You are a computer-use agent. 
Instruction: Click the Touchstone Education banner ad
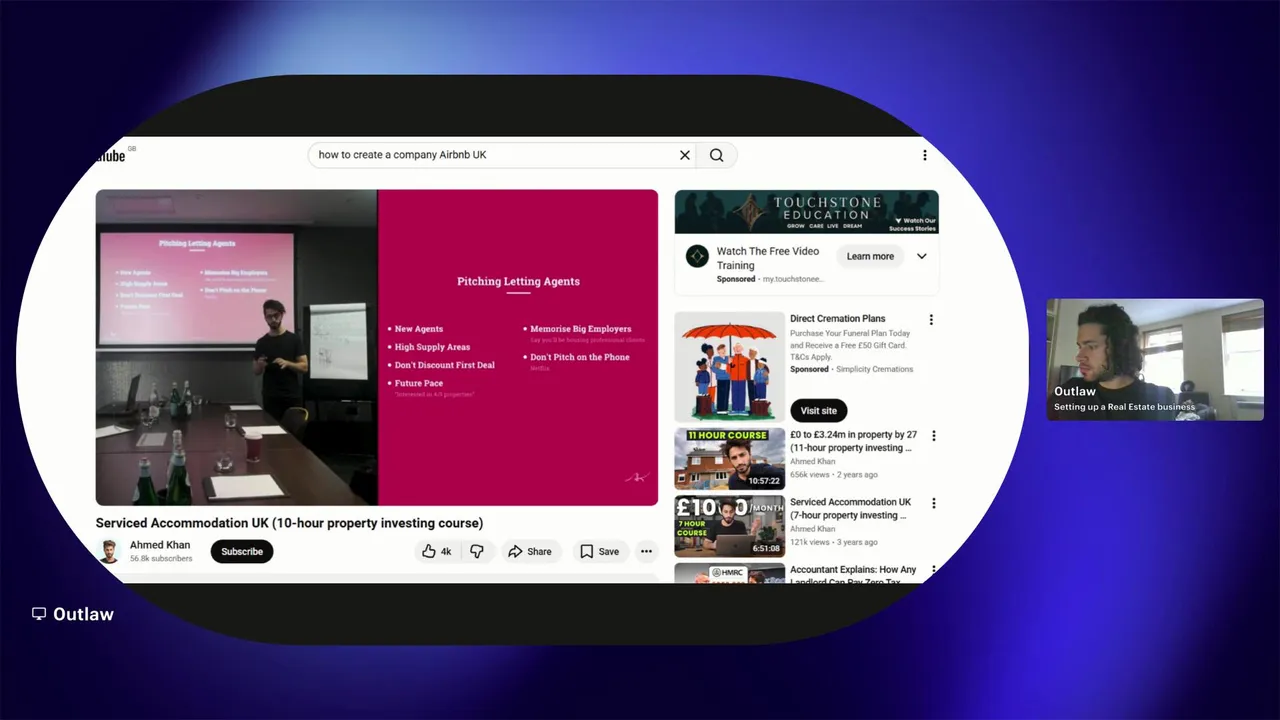[x=807, y=212]
